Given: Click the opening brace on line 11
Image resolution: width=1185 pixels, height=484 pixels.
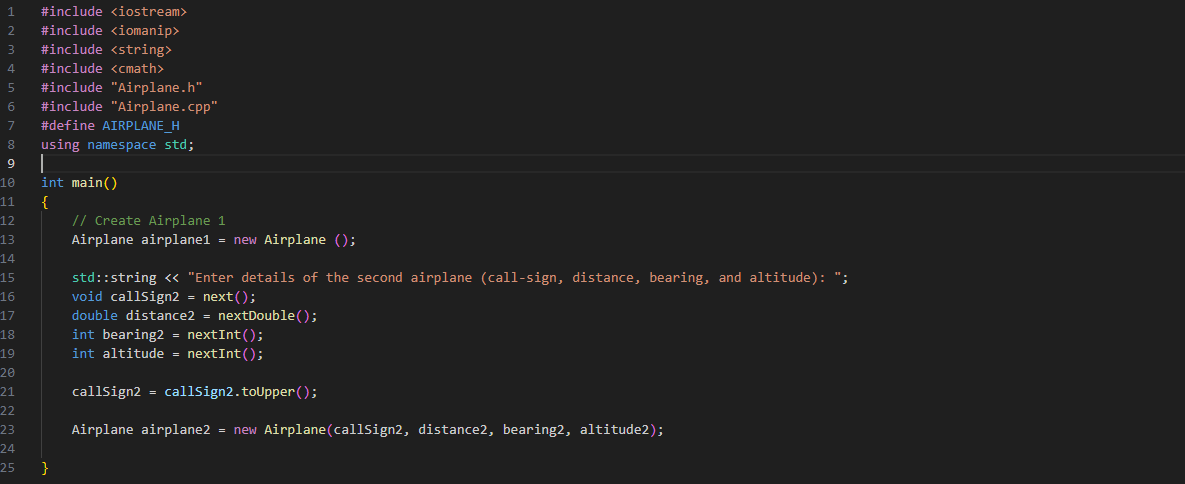Looking at the screenshot, I should click(45, 202).
